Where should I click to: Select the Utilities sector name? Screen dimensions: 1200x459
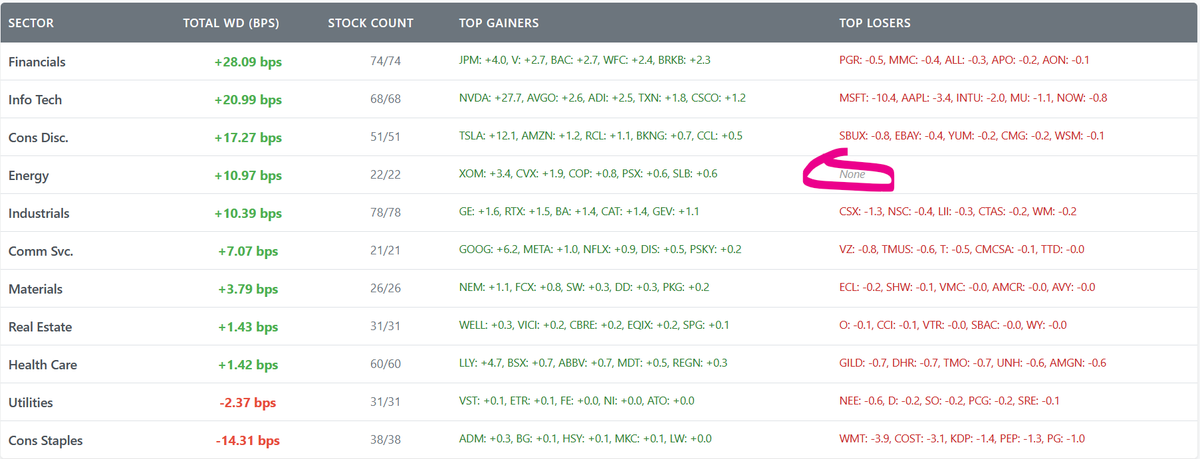(x=31, y=402)
